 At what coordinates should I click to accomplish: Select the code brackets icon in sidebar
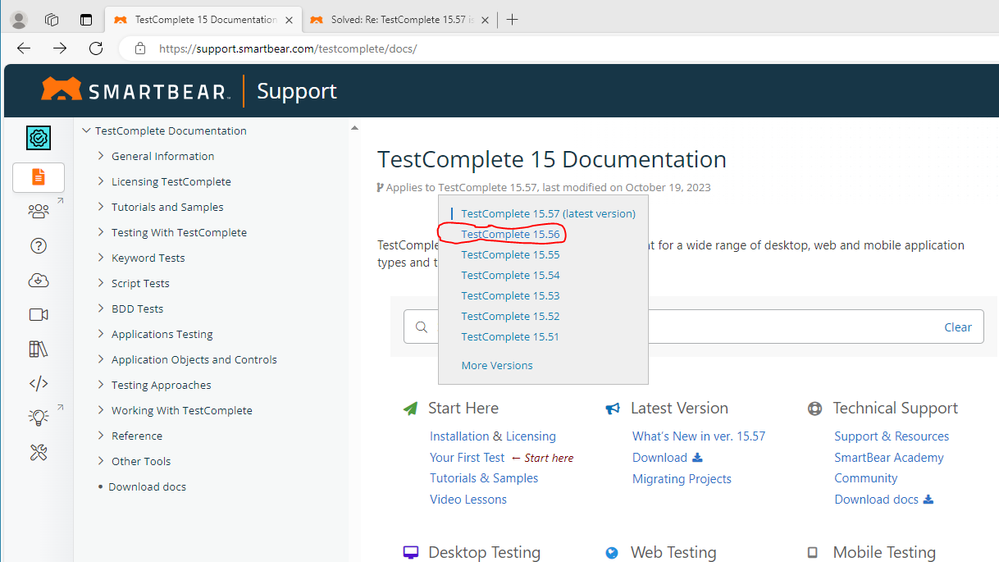(38, 383)
